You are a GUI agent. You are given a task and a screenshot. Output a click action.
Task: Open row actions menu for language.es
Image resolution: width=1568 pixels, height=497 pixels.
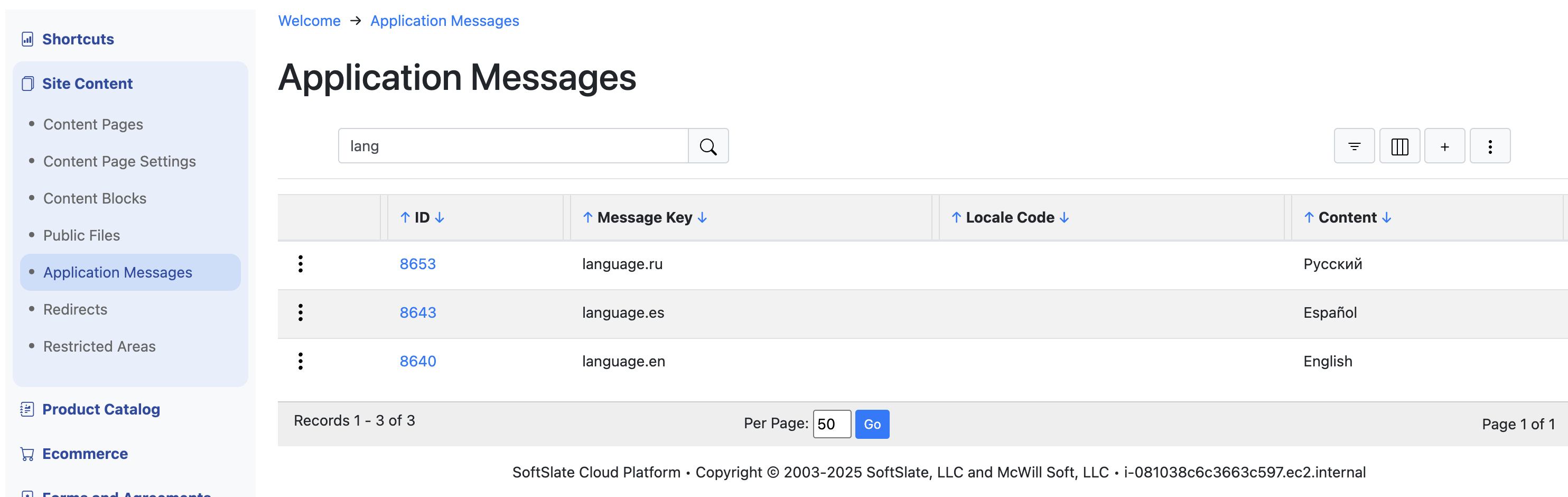300,312
